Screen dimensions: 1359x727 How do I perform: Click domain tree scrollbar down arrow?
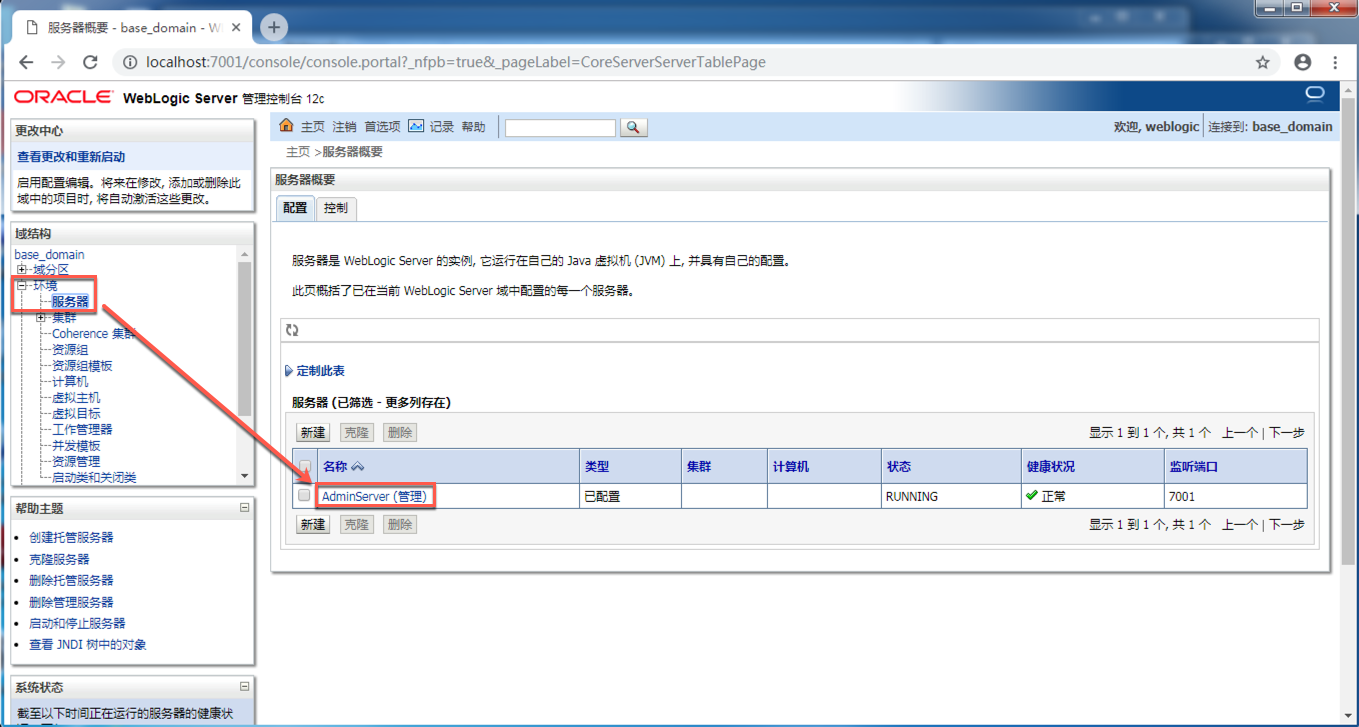(245, 476)
